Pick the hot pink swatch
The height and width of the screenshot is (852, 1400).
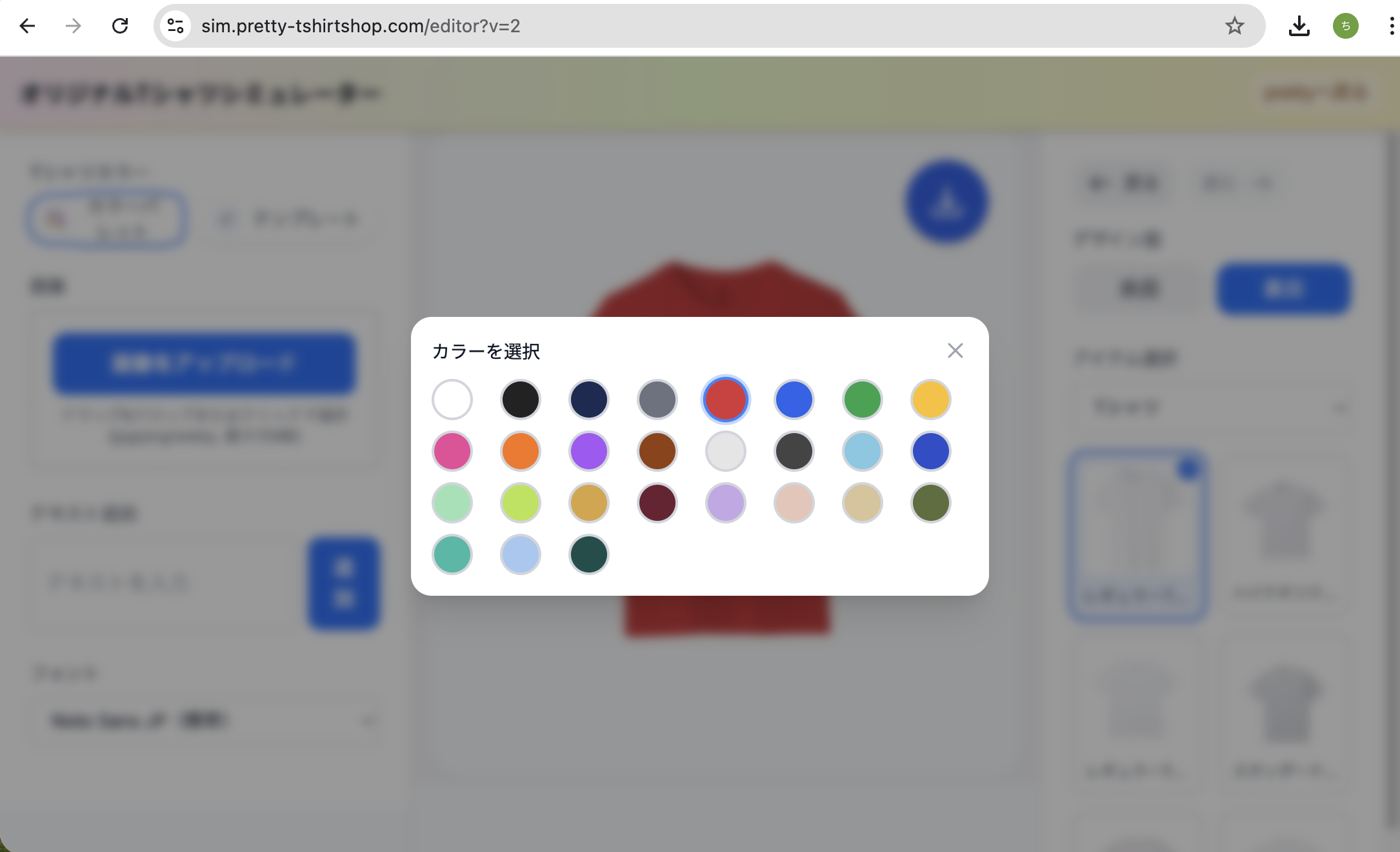click(452, 451)
